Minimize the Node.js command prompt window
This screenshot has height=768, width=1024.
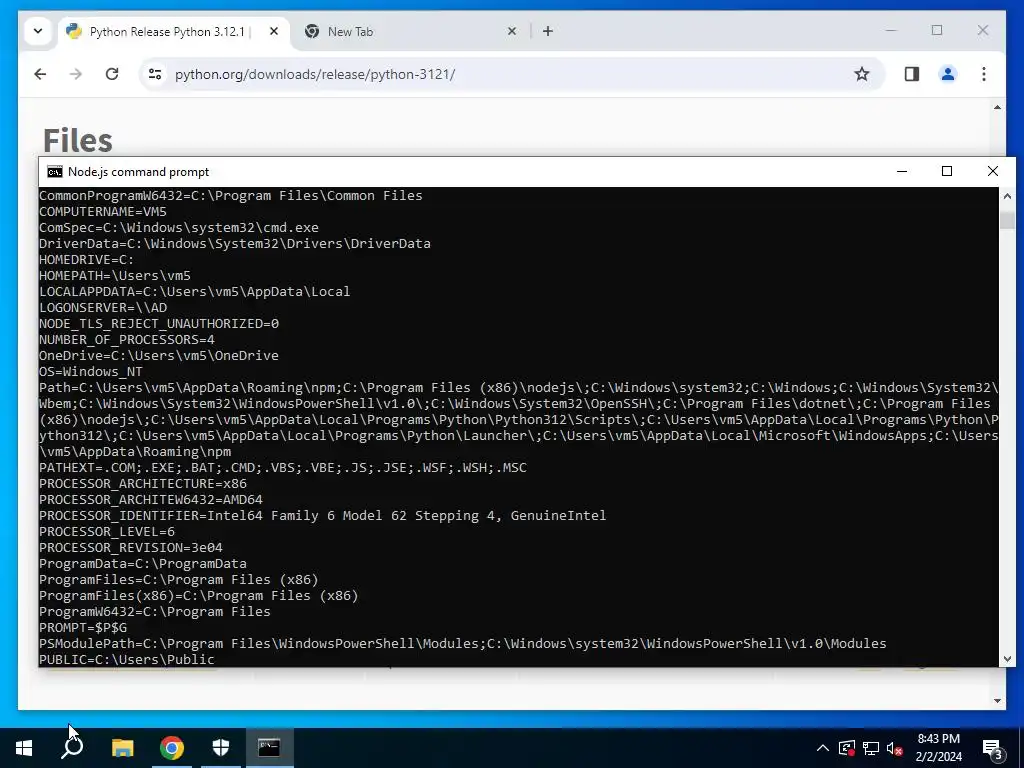pyautogui.click(x=902, y=171)
